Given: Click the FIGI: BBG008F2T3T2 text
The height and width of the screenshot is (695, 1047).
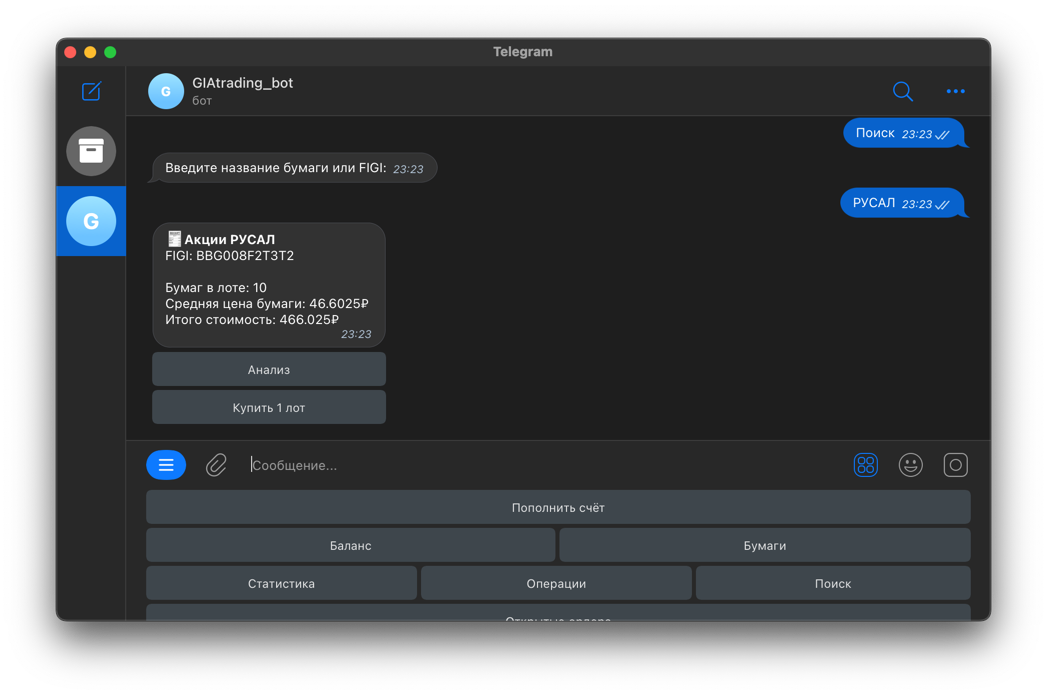Looking at the screenshot, I should [x=230, y=256].
